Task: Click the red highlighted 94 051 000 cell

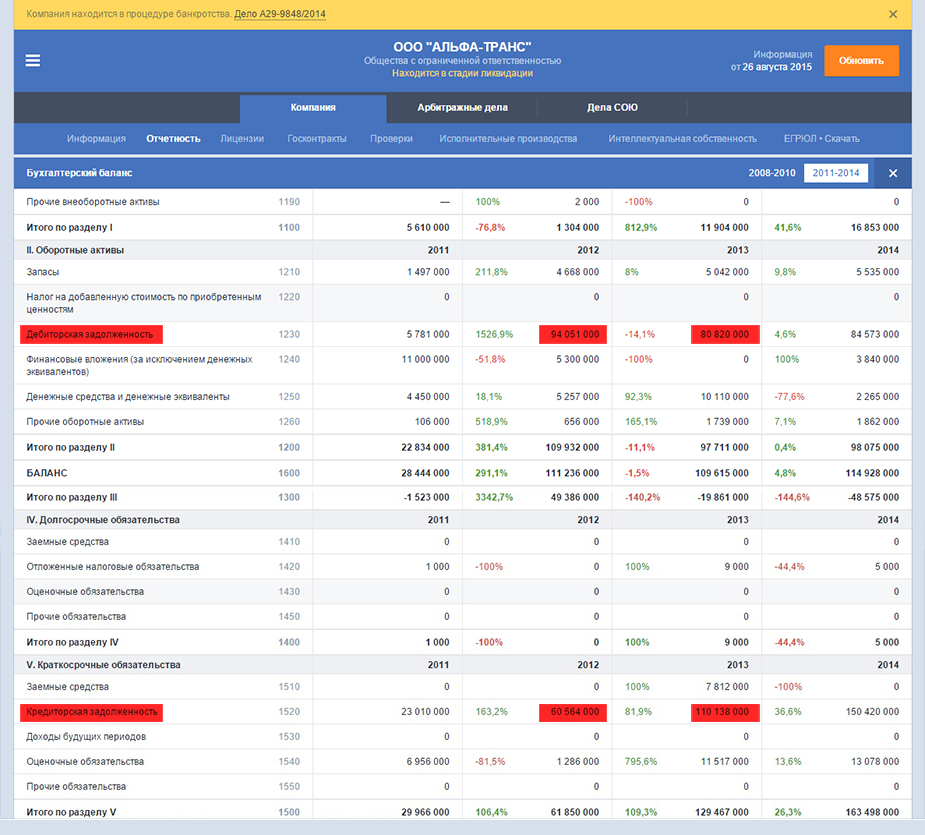Action: (574, 334)
